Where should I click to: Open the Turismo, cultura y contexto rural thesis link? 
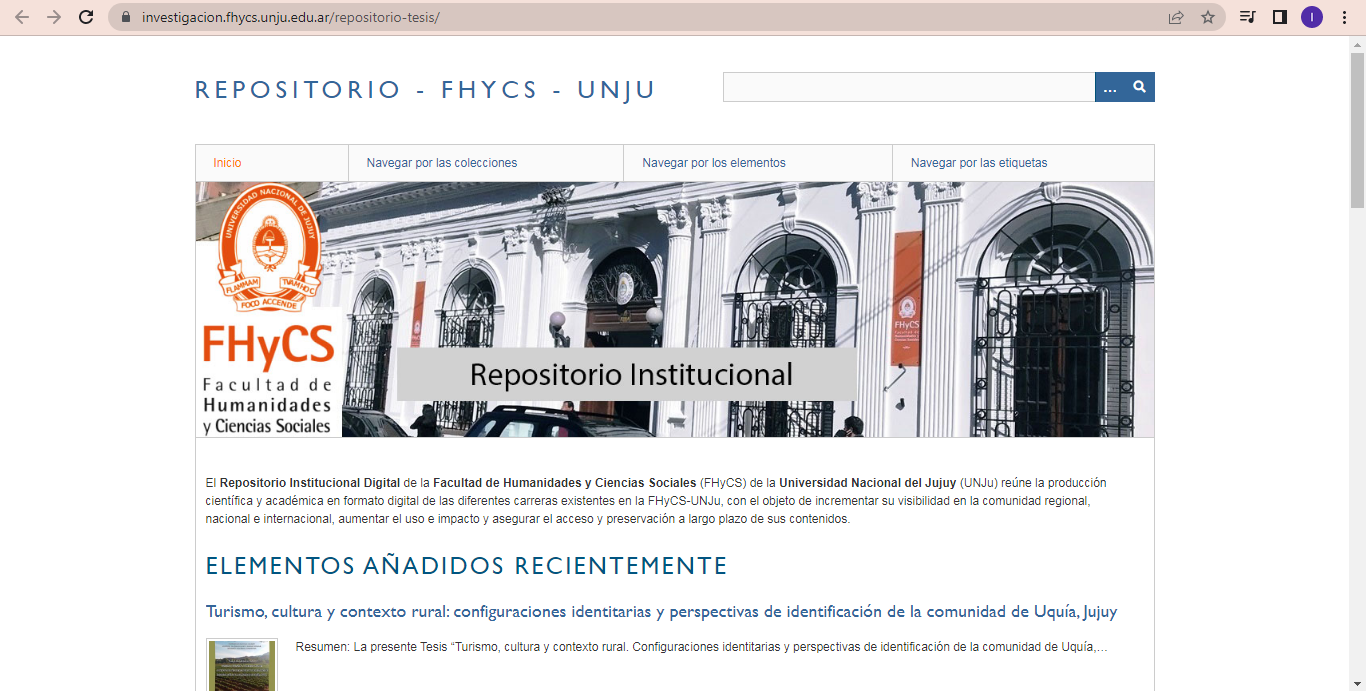(661, 611)
